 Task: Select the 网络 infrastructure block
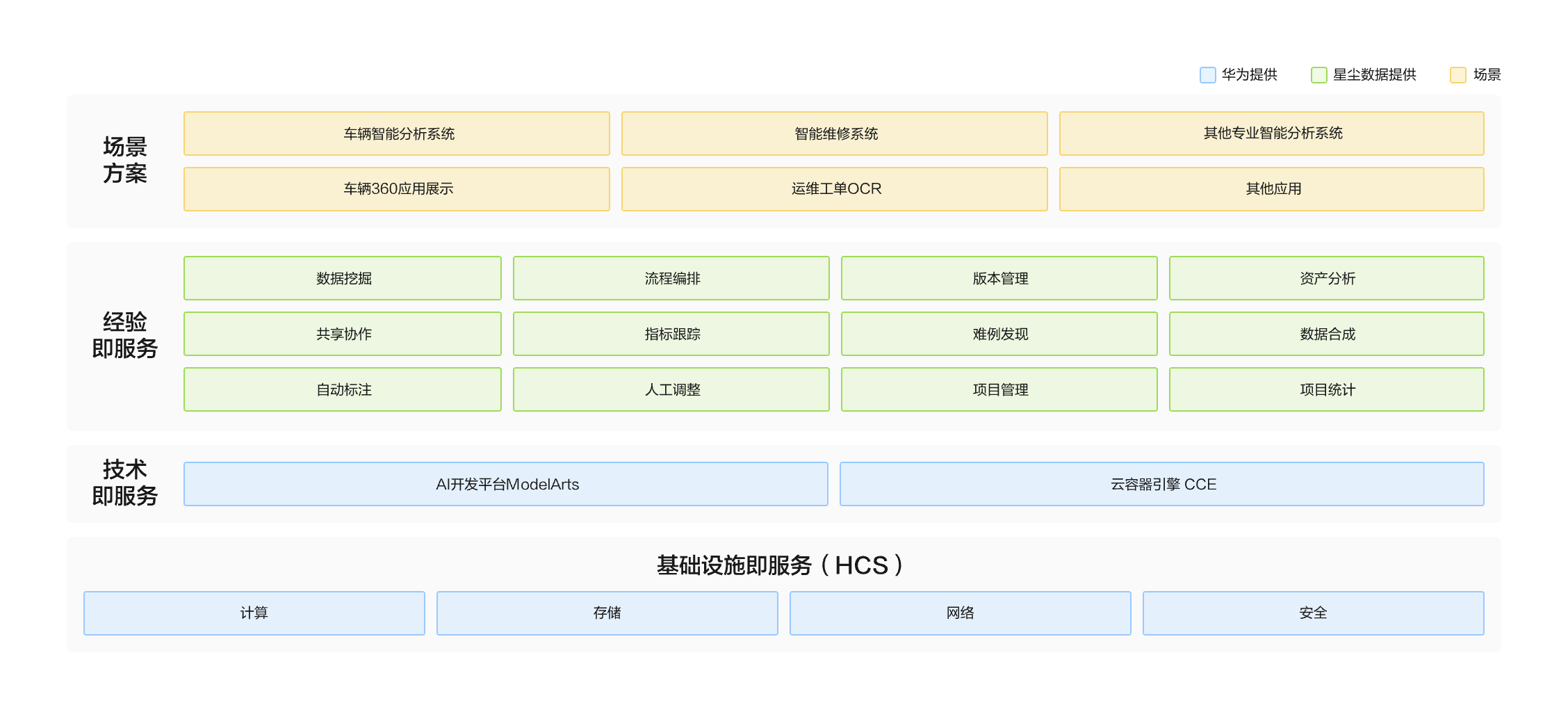coord(961,613)
